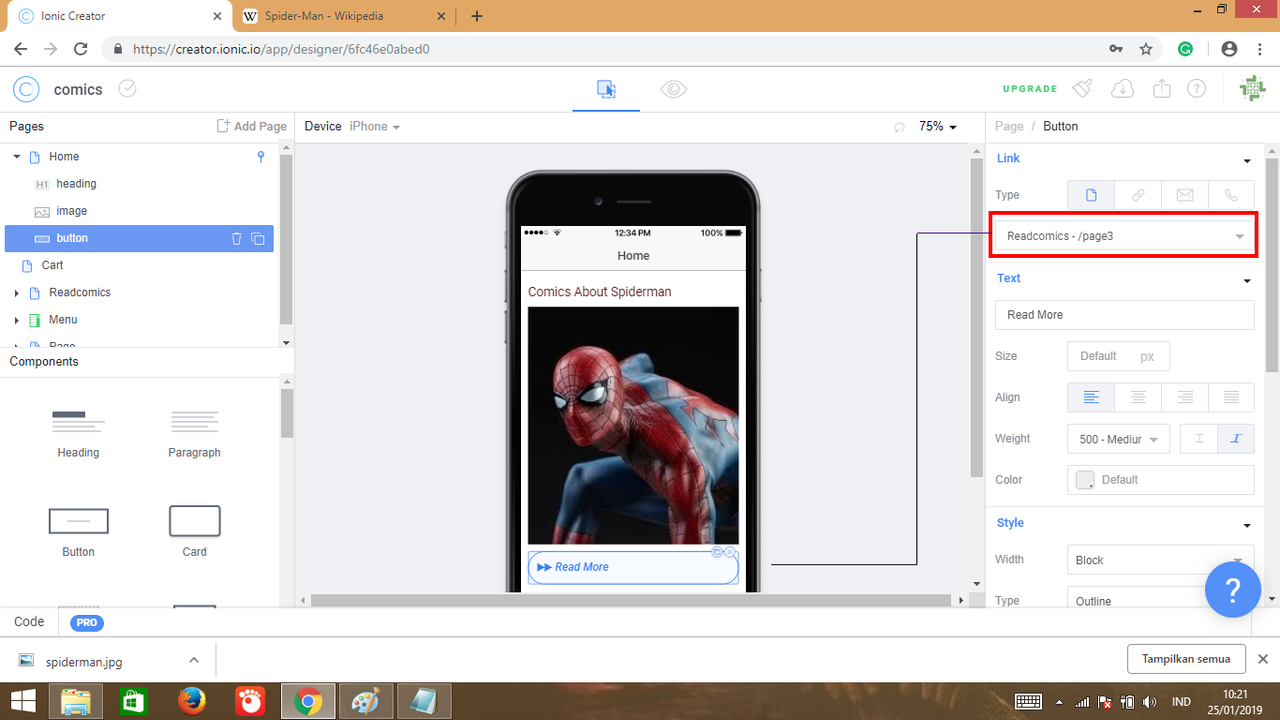Image resolution: width=1280 pixels, height=720 pixels.
Task: Select the image item under Home
Action: pos(71,211)
